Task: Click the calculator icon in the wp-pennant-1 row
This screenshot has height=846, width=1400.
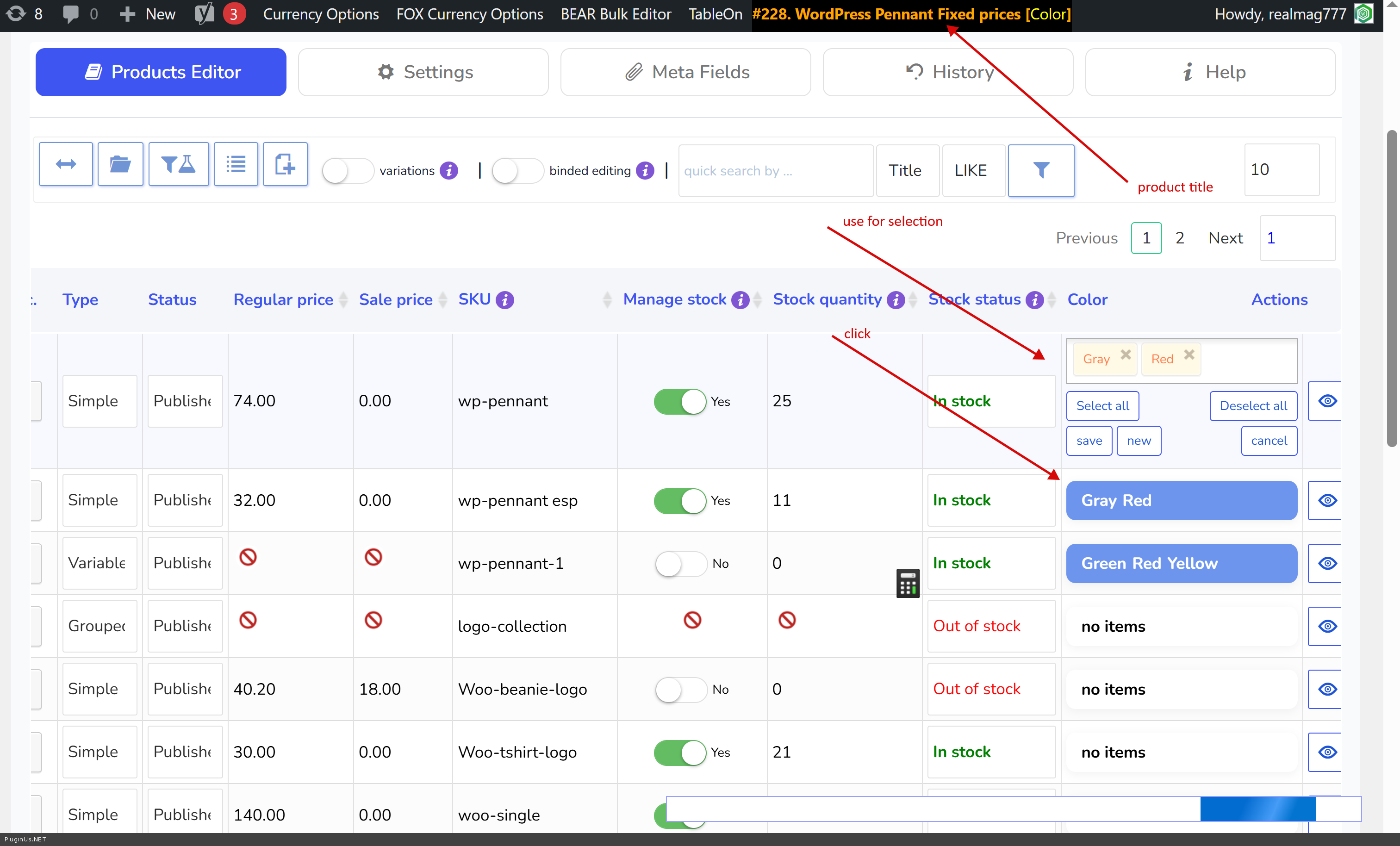Action: click(908, 583)
